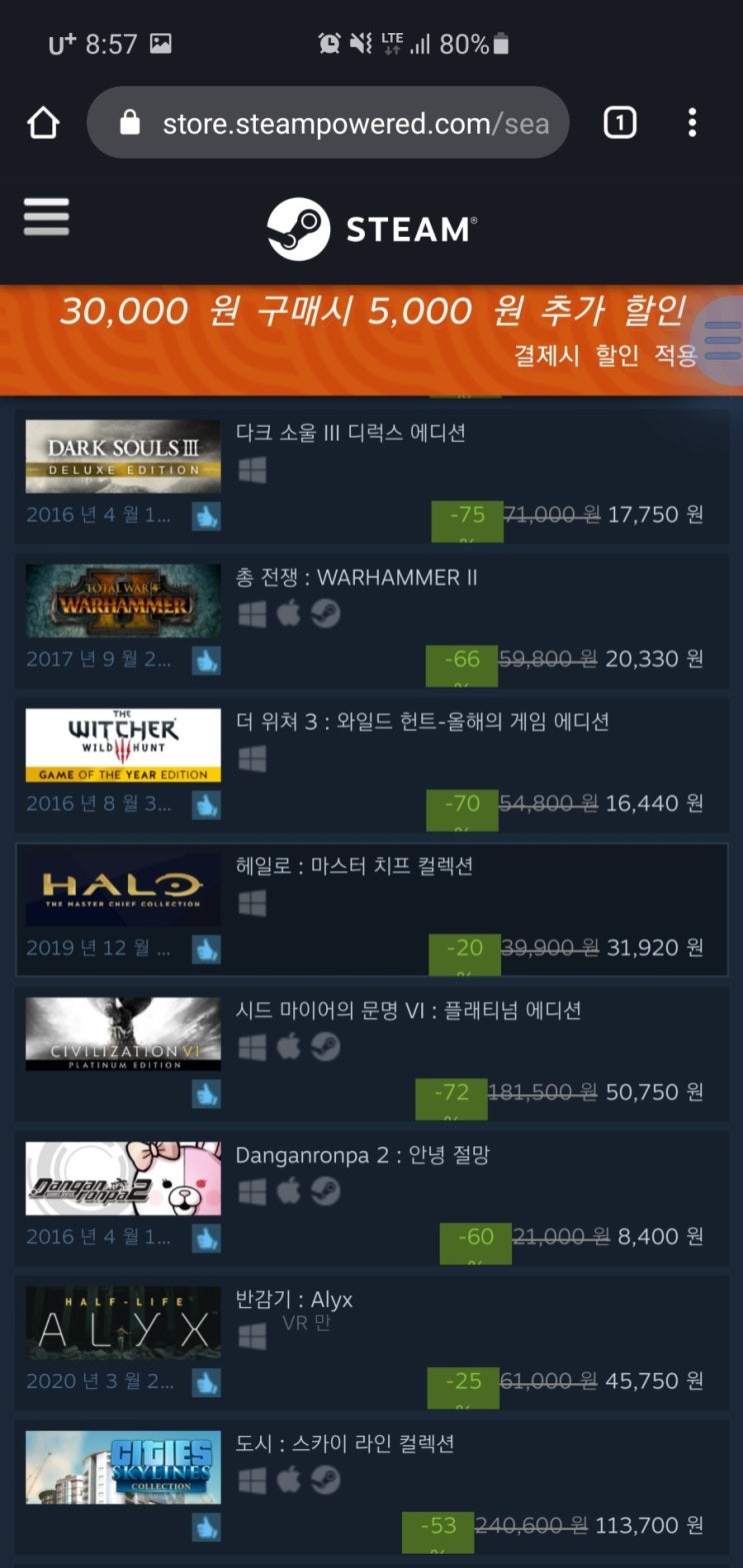
Task: Tap the Windows icon under the Halo title
Action: [252, 903]
